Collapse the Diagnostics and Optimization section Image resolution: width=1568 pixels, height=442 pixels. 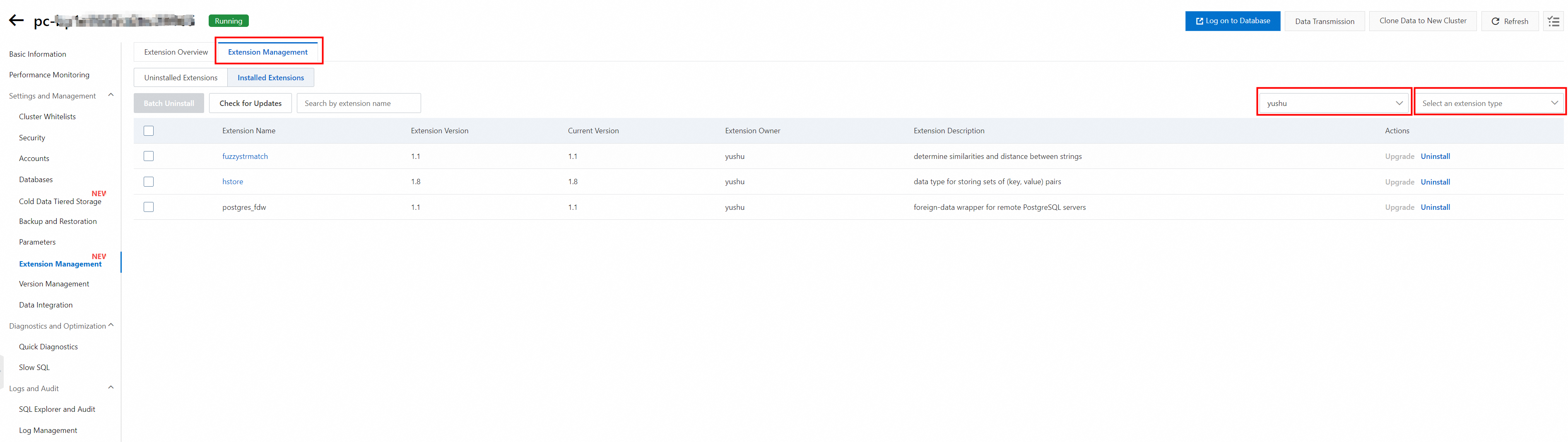(x=111, y=325)
